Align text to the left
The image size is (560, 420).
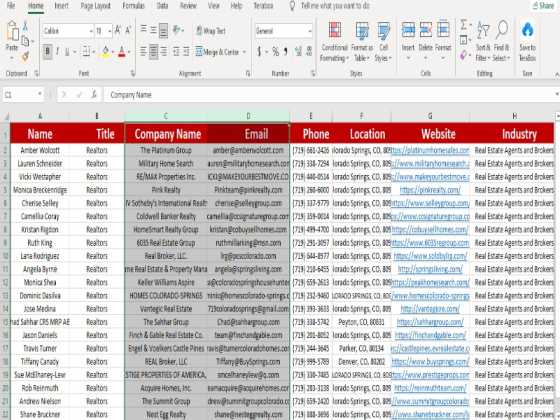click(143, 52)
